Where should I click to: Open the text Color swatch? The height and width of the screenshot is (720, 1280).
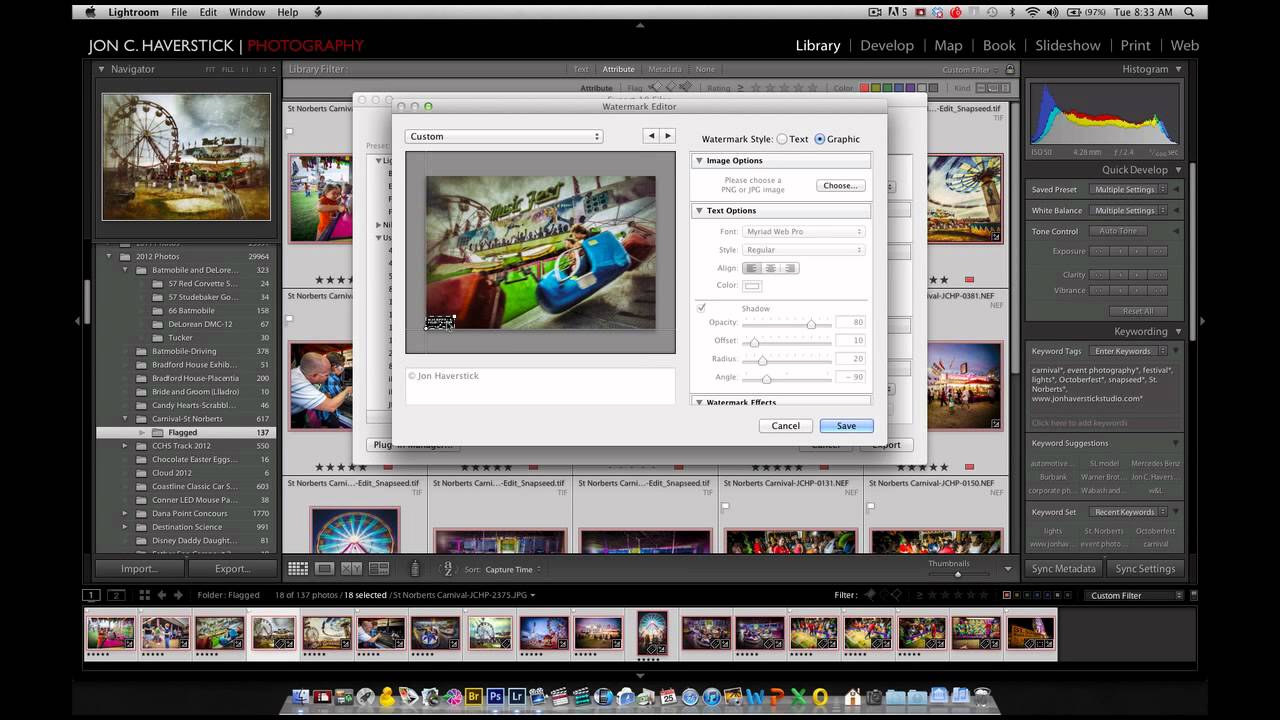click(752, 286)
